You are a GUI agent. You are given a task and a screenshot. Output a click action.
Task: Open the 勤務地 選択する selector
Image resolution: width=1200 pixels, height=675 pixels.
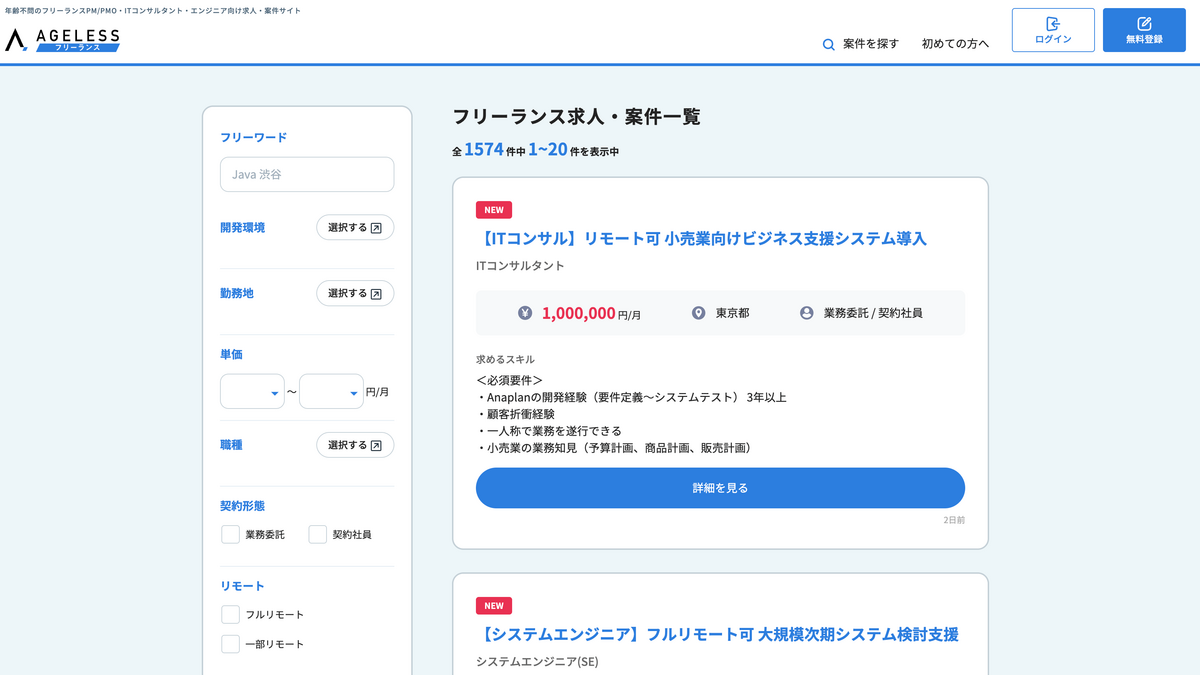355,293
